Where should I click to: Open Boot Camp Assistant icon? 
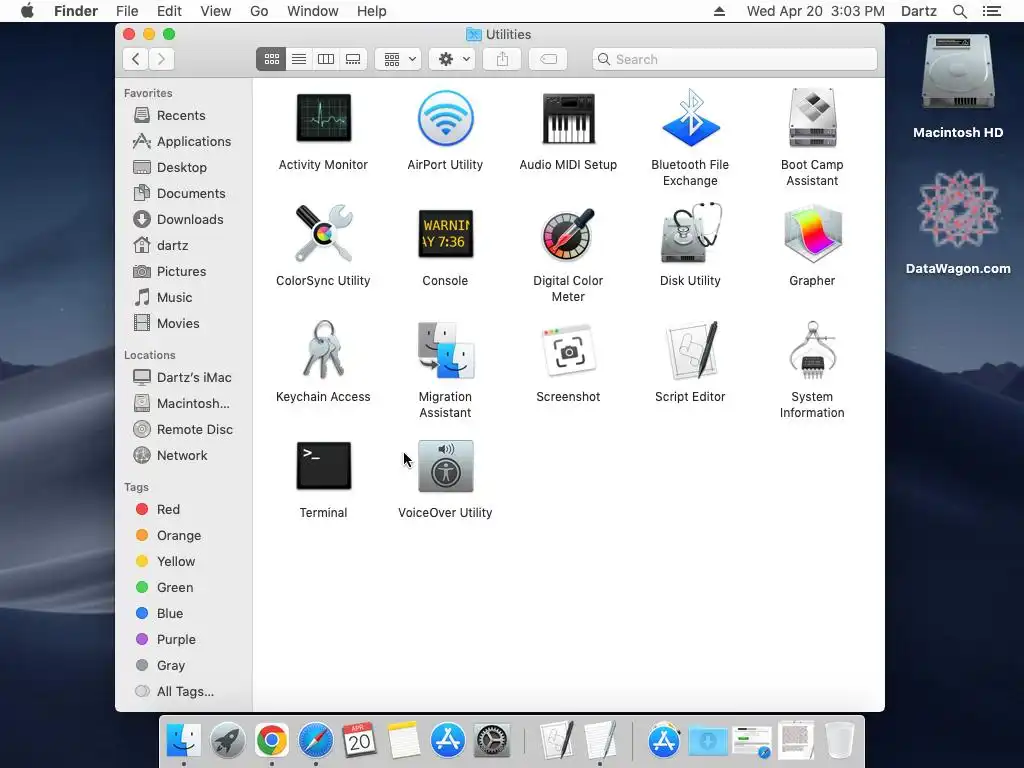point(812,118)
